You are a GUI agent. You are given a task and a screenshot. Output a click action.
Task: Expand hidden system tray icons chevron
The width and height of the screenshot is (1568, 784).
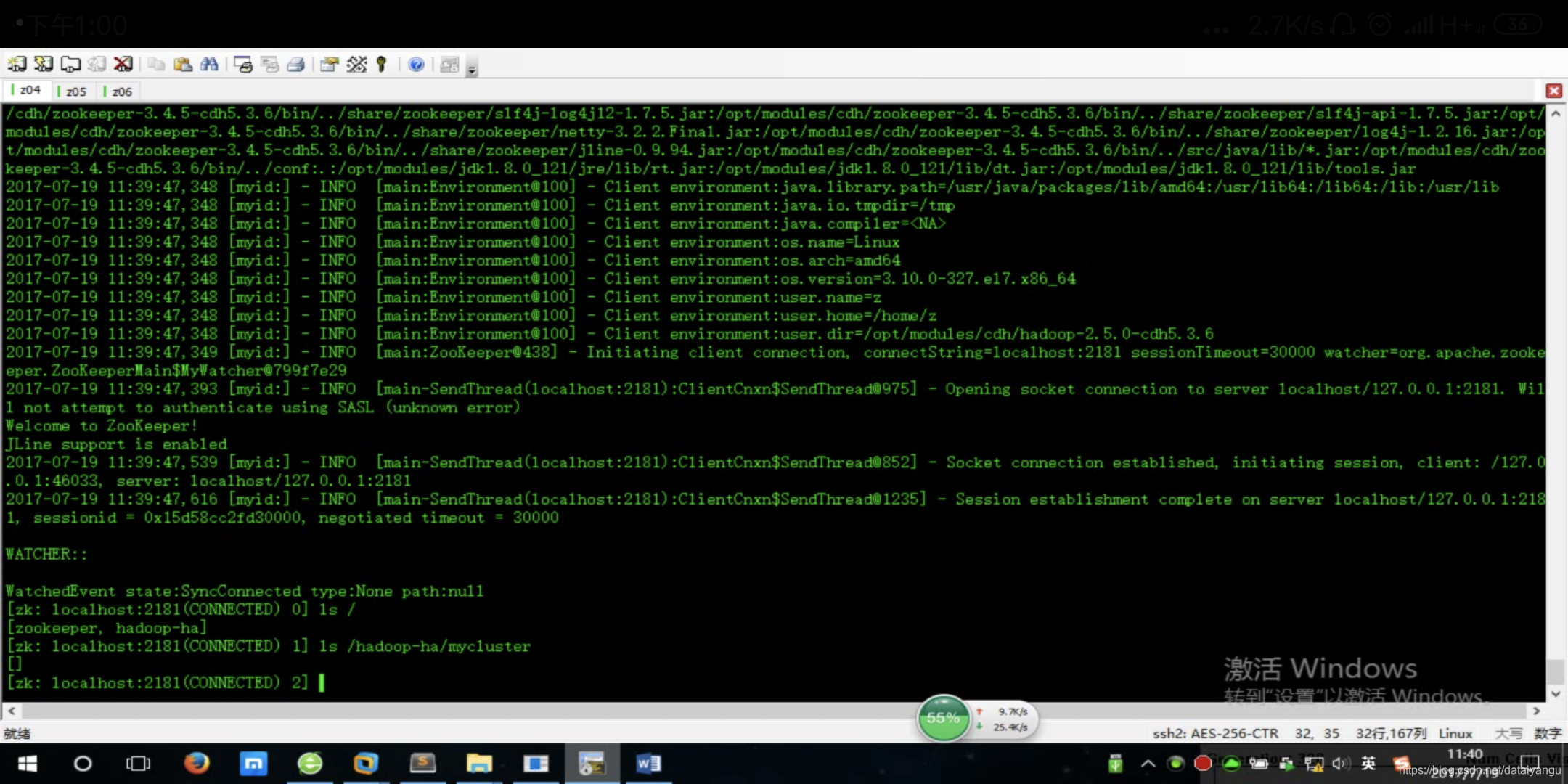tap(1148, 764)
